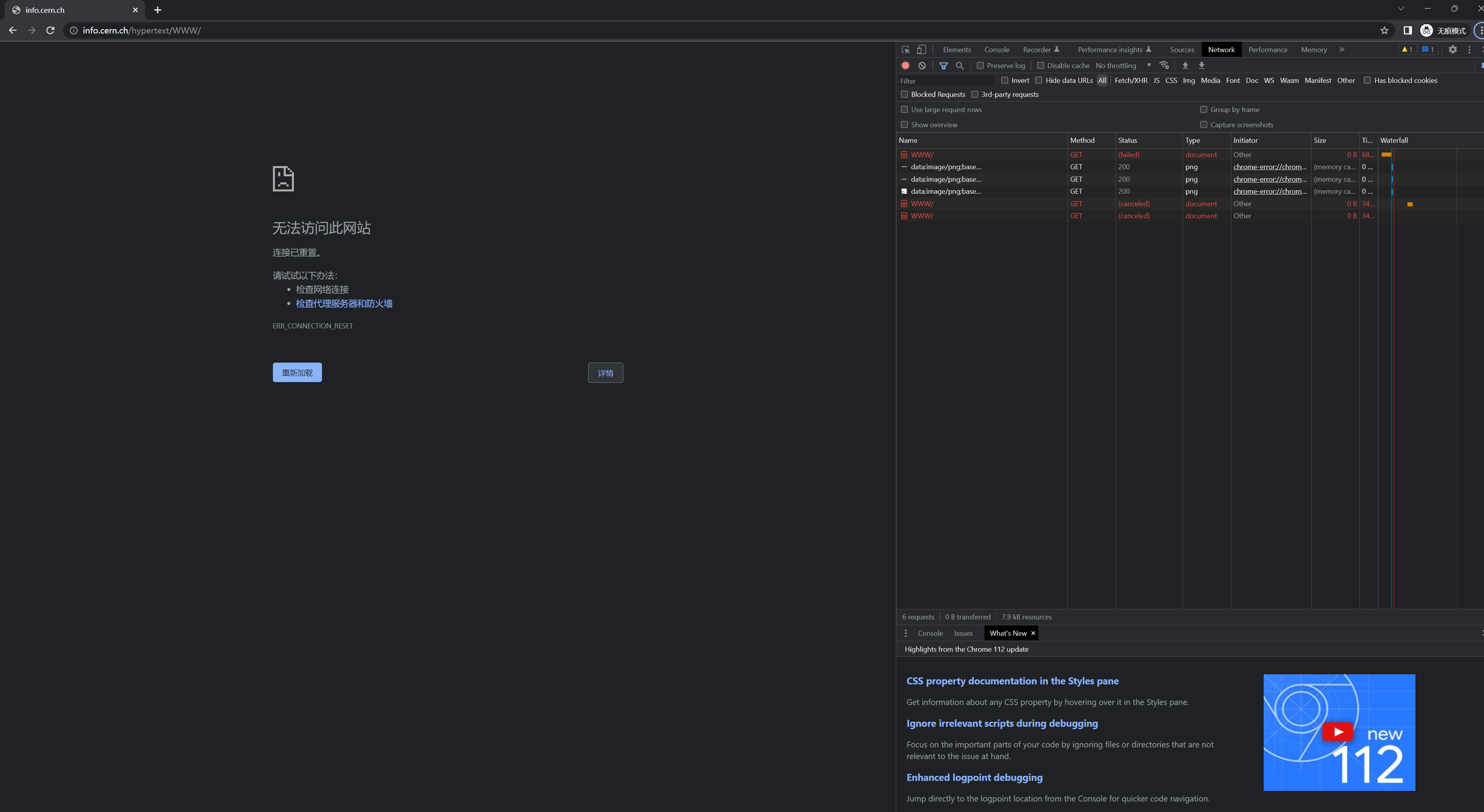Screen dimensions: 1484x812
Task: Open the No throttling dropdown
Action: tap(1123, 66)
